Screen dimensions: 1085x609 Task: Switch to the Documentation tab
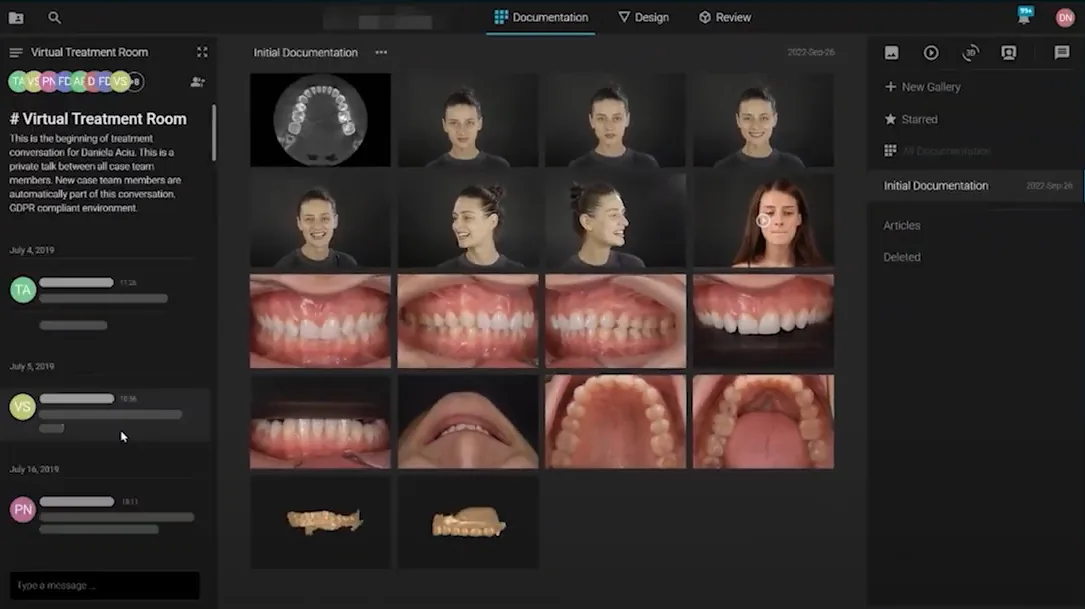click(541, 17)
